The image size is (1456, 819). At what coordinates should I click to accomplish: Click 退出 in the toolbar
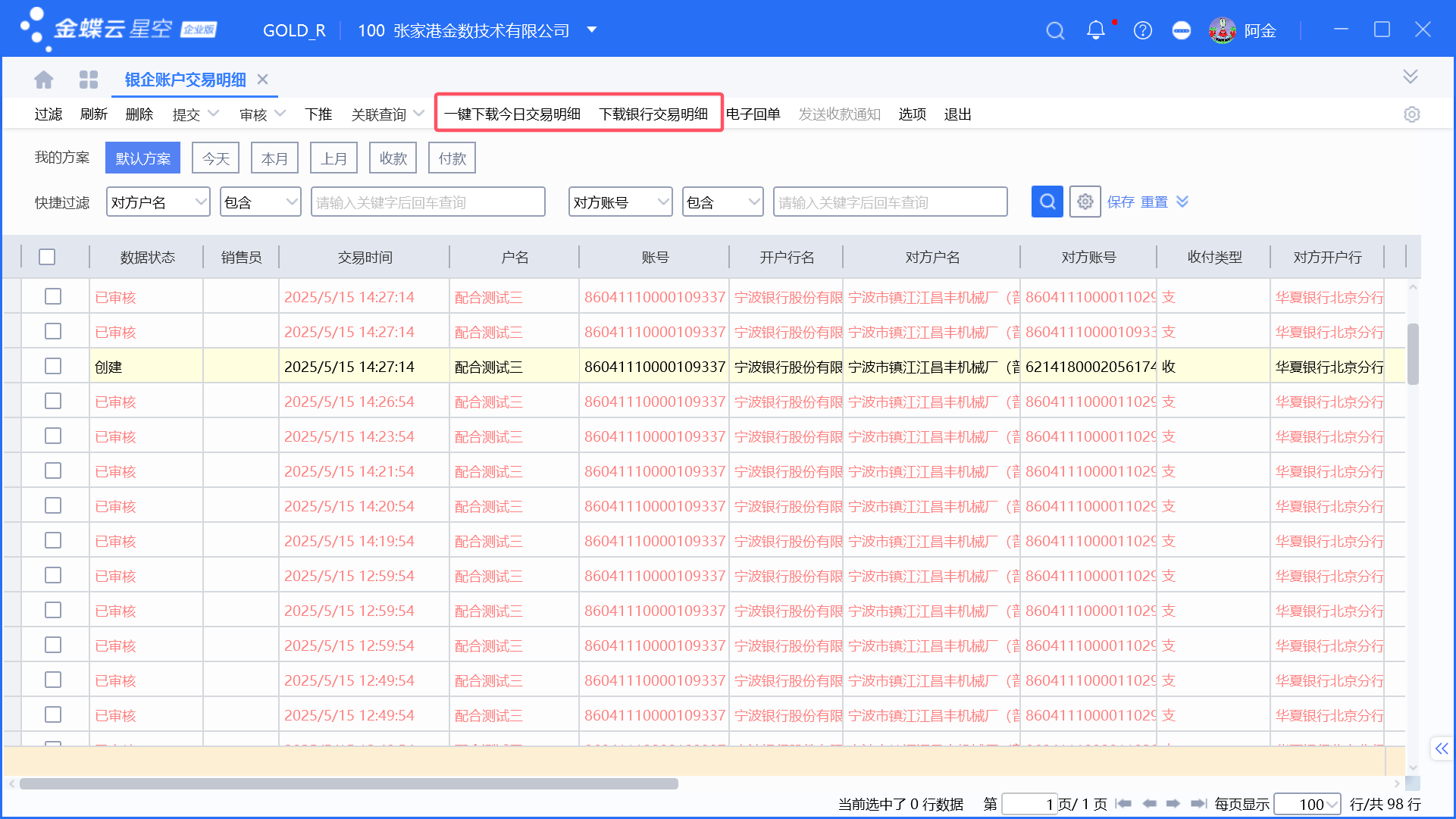tap(958, 114)
